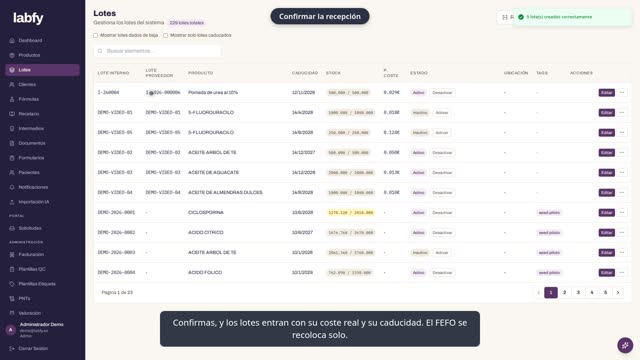The height and width of the screenshot is (360, 640).
Task: Click into the Buscar elementos search field
Action: click(x=158, y=51)
